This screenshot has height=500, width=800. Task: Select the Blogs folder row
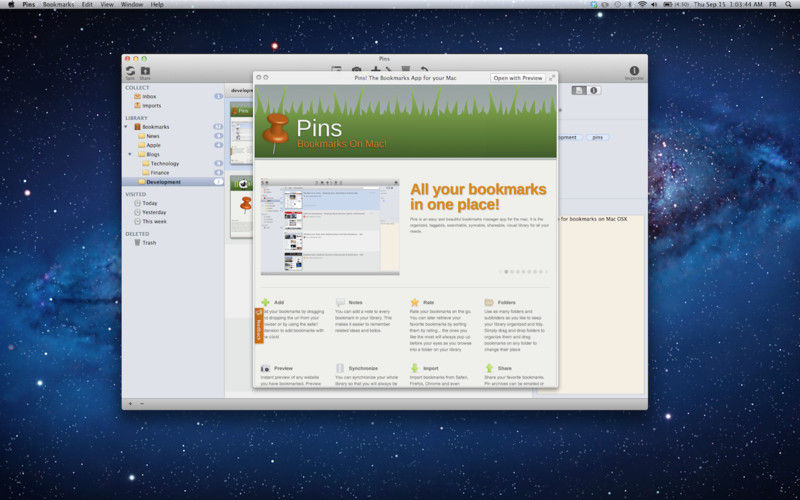tap(173, 154)
